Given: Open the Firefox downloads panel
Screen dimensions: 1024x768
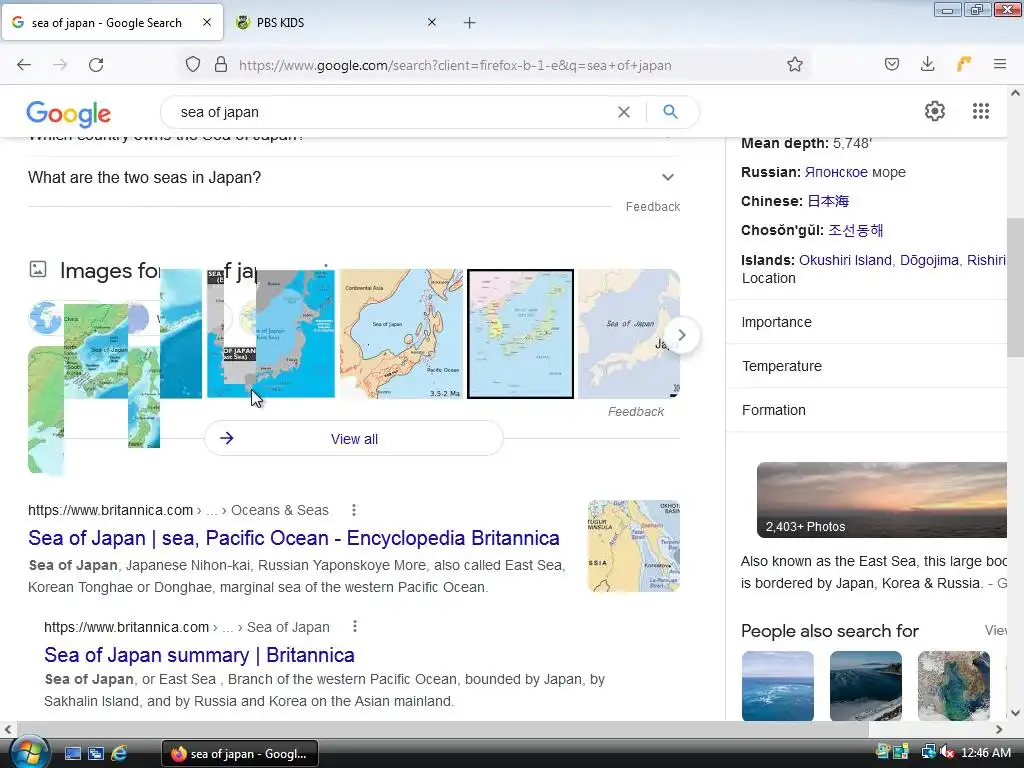Looking at the screenshot, I should [927, 64].
